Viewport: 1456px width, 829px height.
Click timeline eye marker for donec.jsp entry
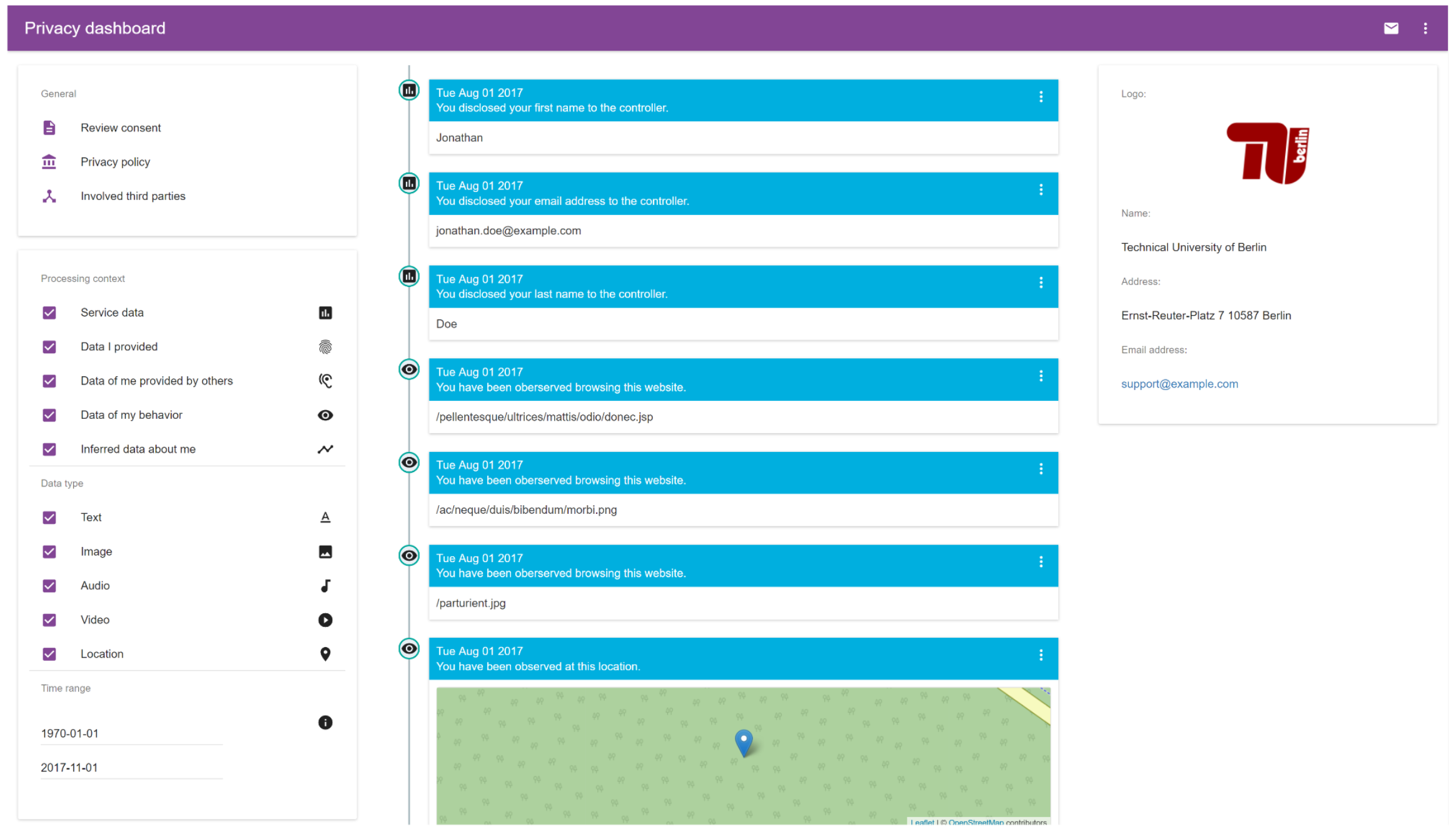pos(409,369)
